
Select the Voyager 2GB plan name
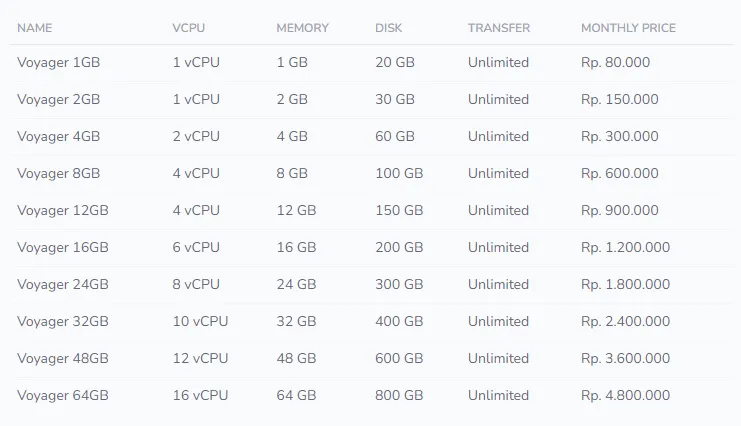(x=59, y=100)
